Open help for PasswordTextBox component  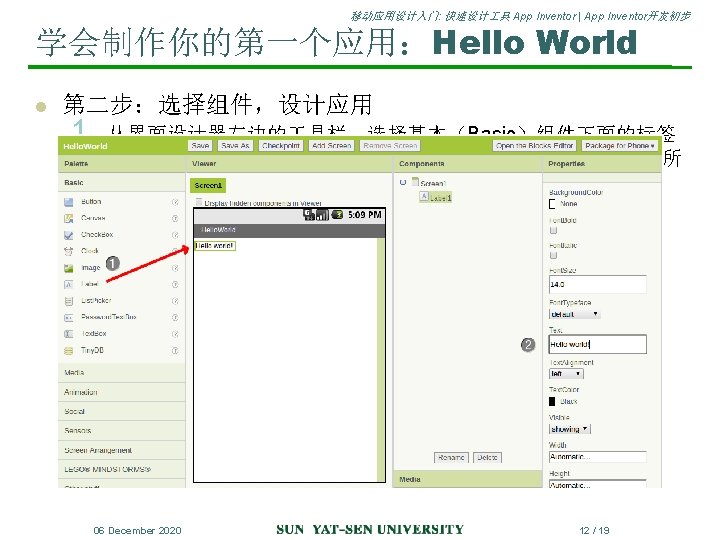[x=175, y=318]
